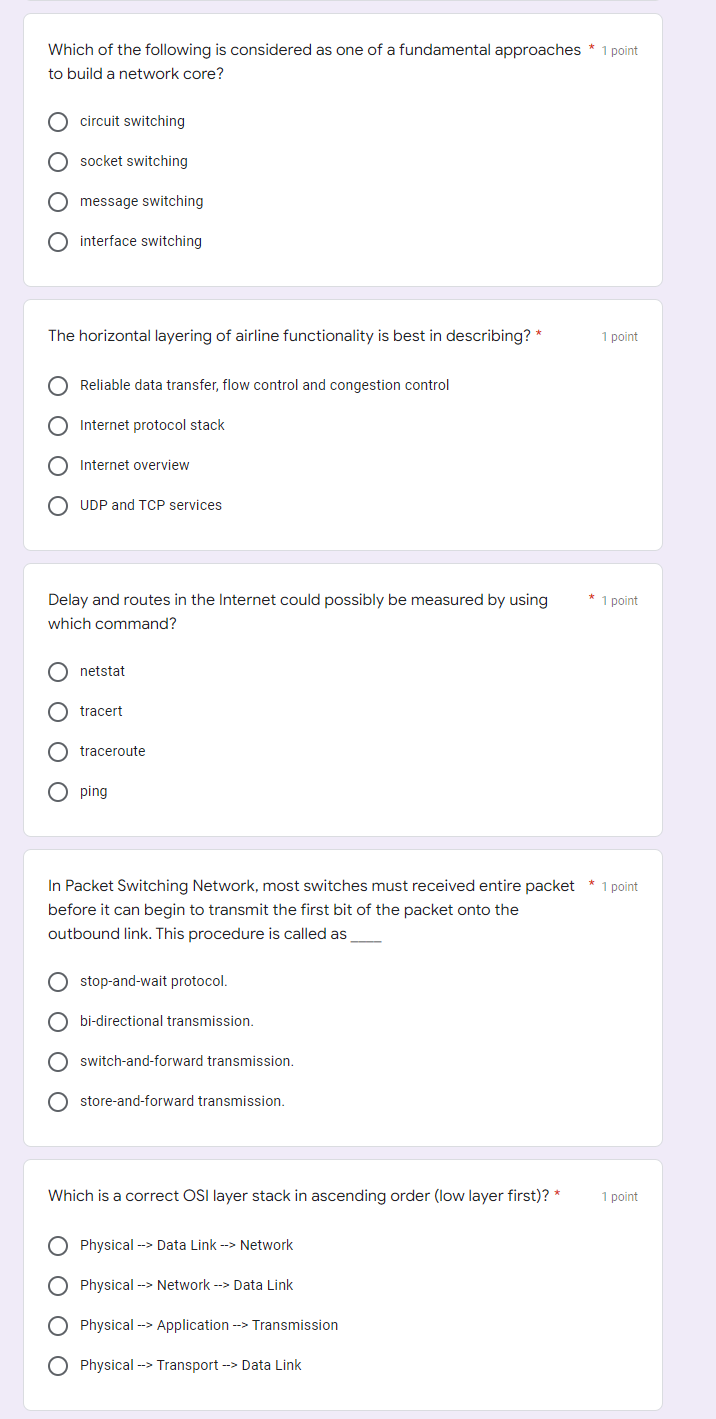Pick "UDP and TCP services" radio button
Image resolution: width=716 pixels, height=1419 pixels.
tap(59, 505)
